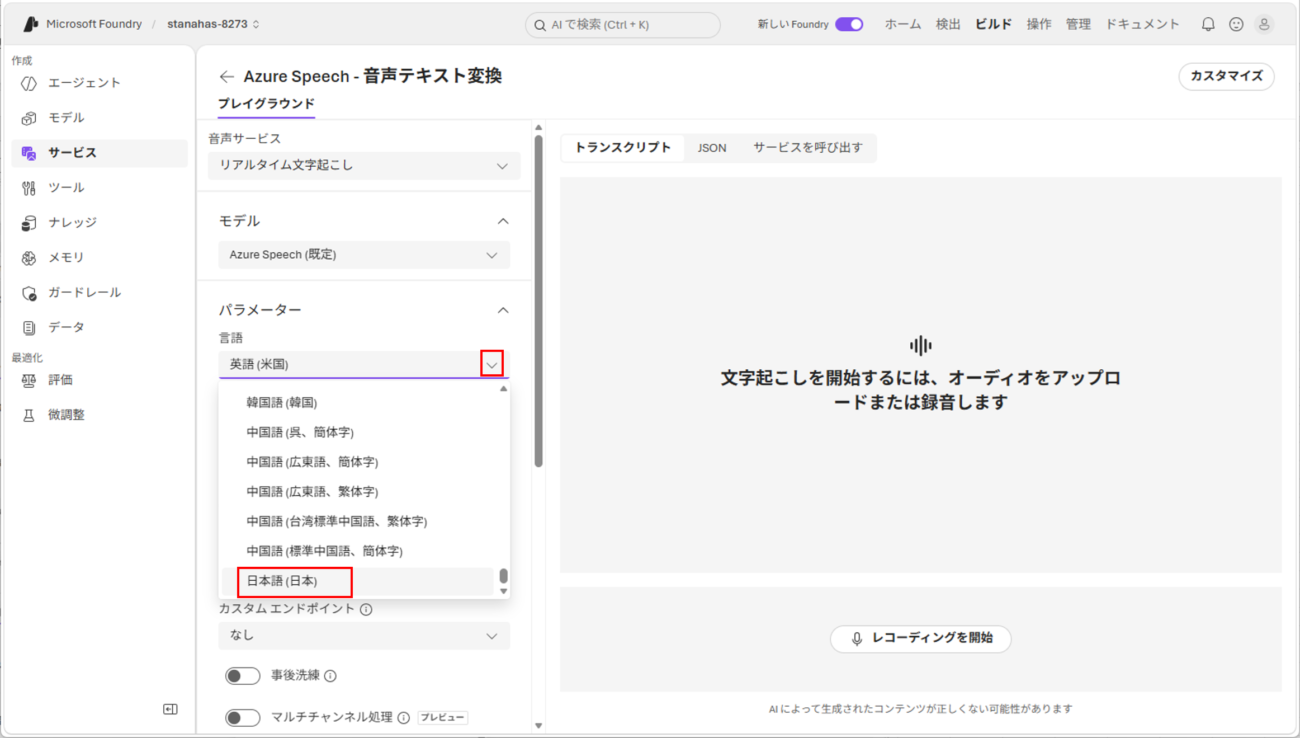Screen dimensions: 1300x738
Task: Open the ドキュメント link in top navigation
Action: [1142, 24]
